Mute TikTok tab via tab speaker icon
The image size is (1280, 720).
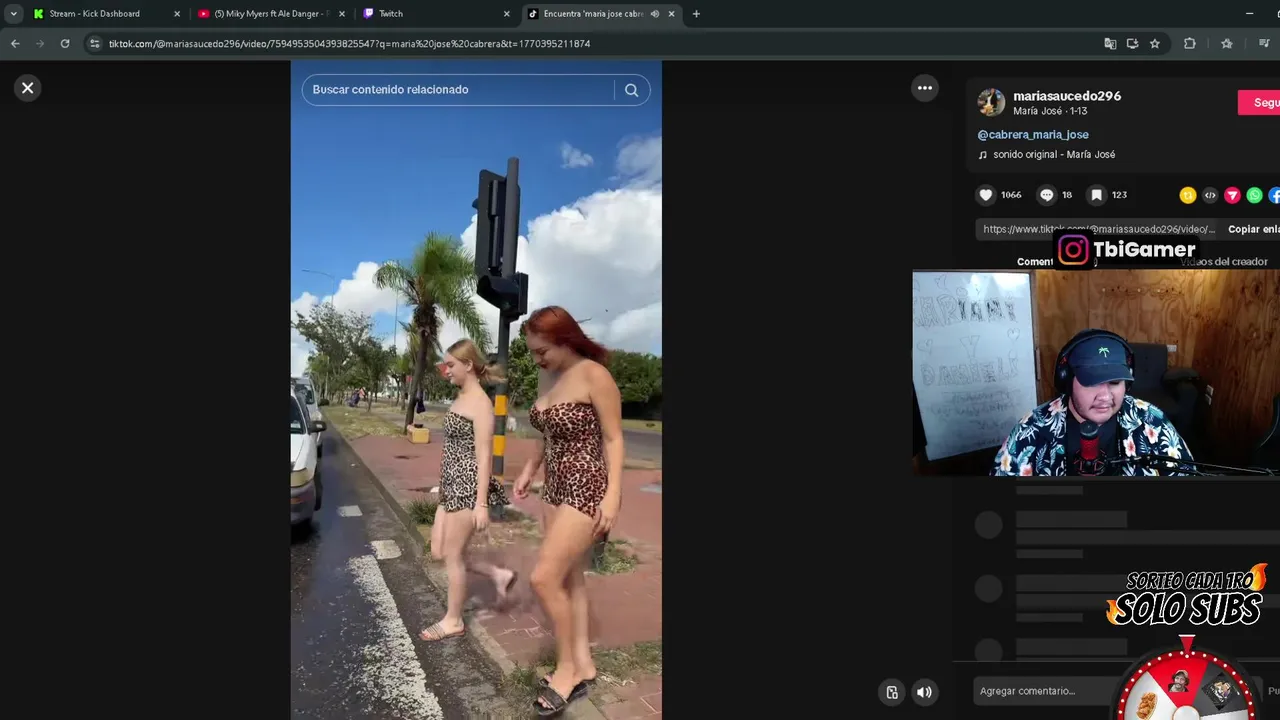654,14
